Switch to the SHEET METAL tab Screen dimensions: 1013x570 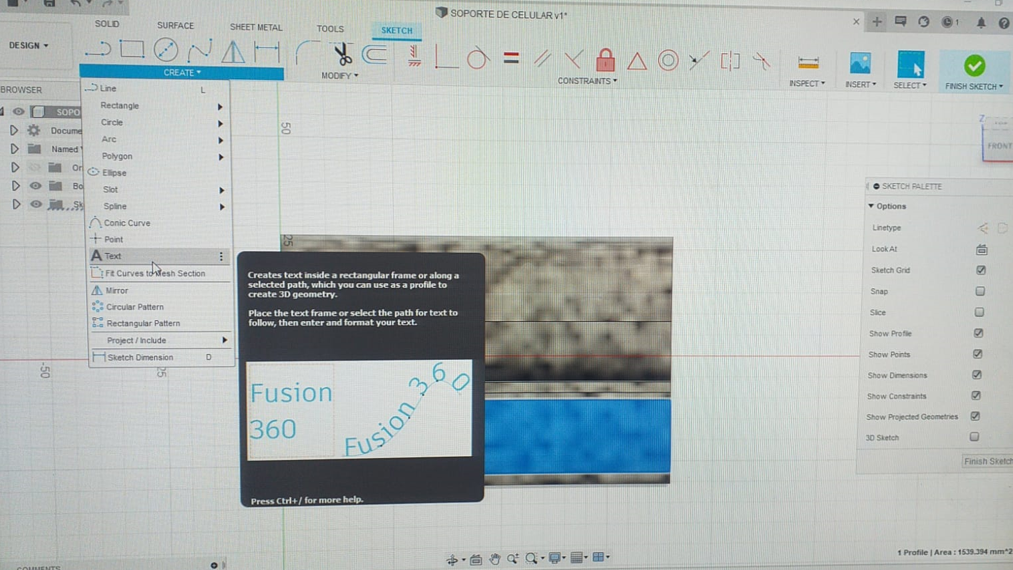coord(256,27)
